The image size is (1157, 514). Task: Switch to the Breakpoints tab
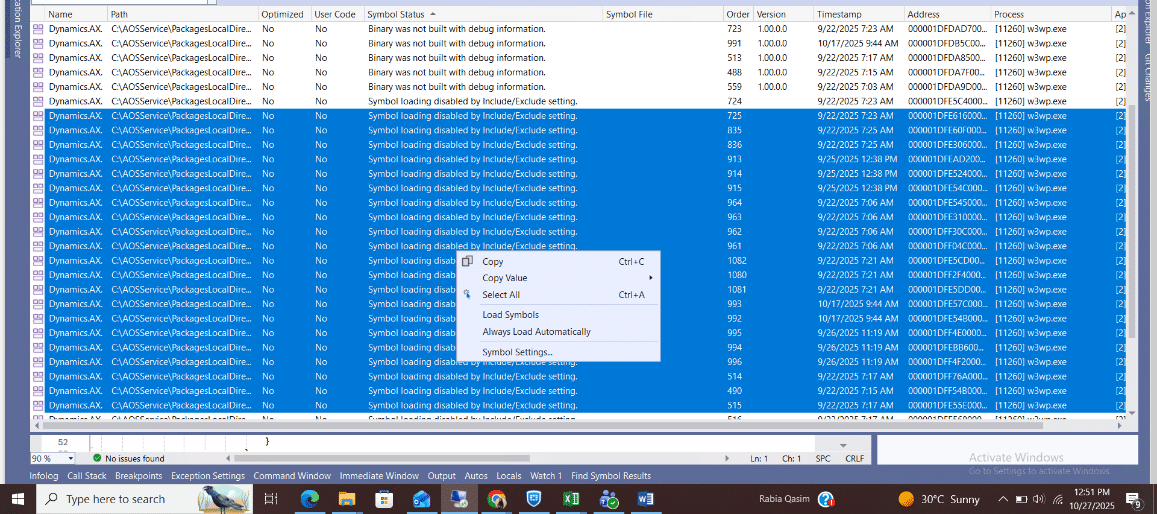(x=138, y=476)
